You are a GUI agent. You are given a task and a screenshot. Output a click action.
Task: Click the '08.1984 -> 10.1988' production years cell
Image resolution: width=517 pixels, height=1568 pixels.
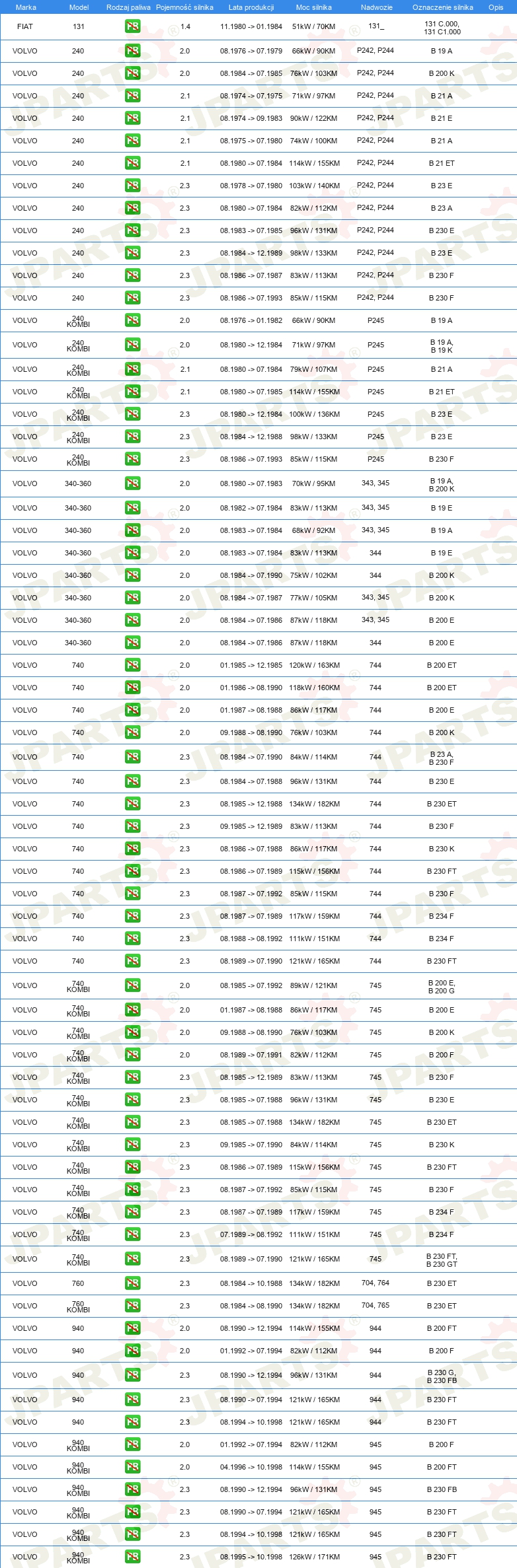coord(251,1283)
